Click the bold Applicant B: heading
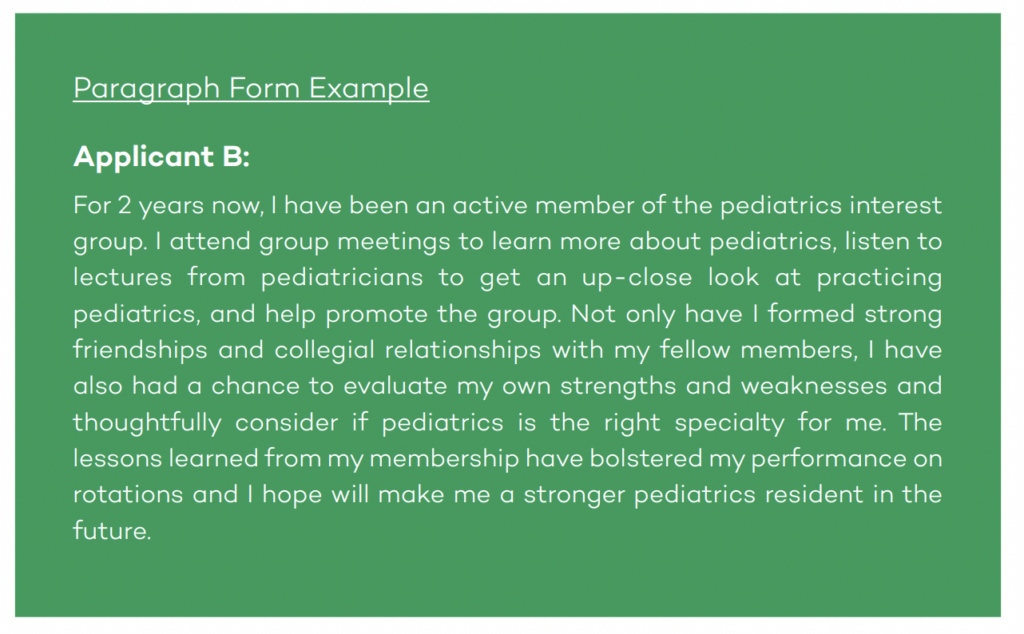This screenshot has width=1024, height=634. click(x=161, y=157)
